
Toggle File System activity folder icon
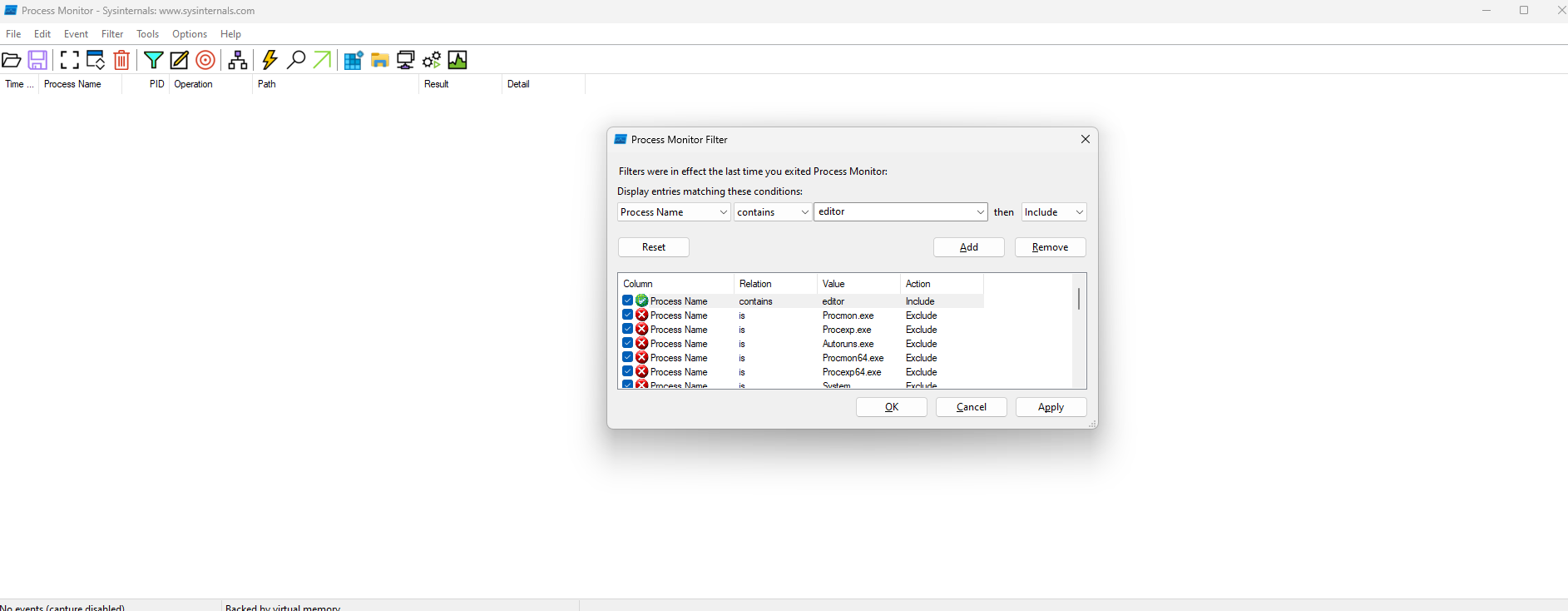tap(380, 60)
